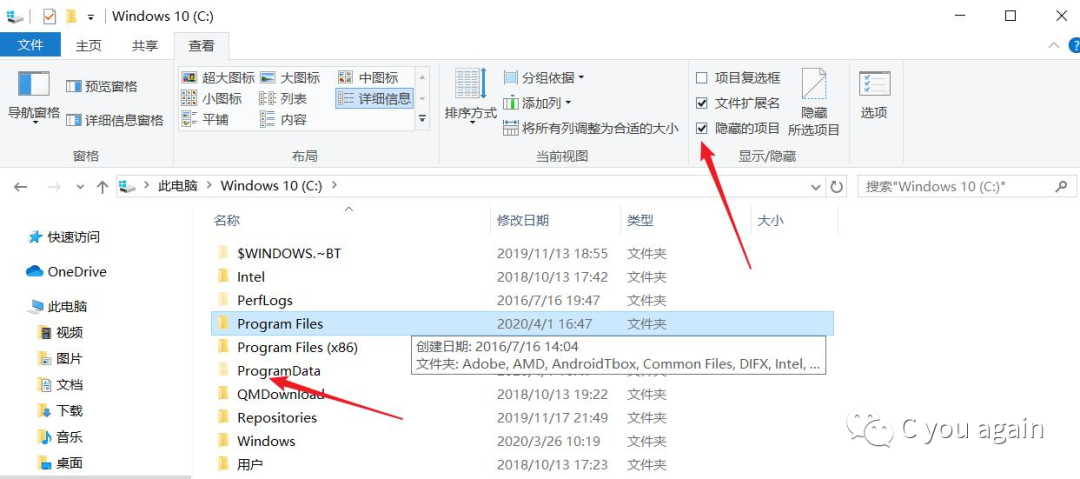Collapse the ribbon with the chevron
Viewport: 1080px width, 479px height.
coord(1053,45)
